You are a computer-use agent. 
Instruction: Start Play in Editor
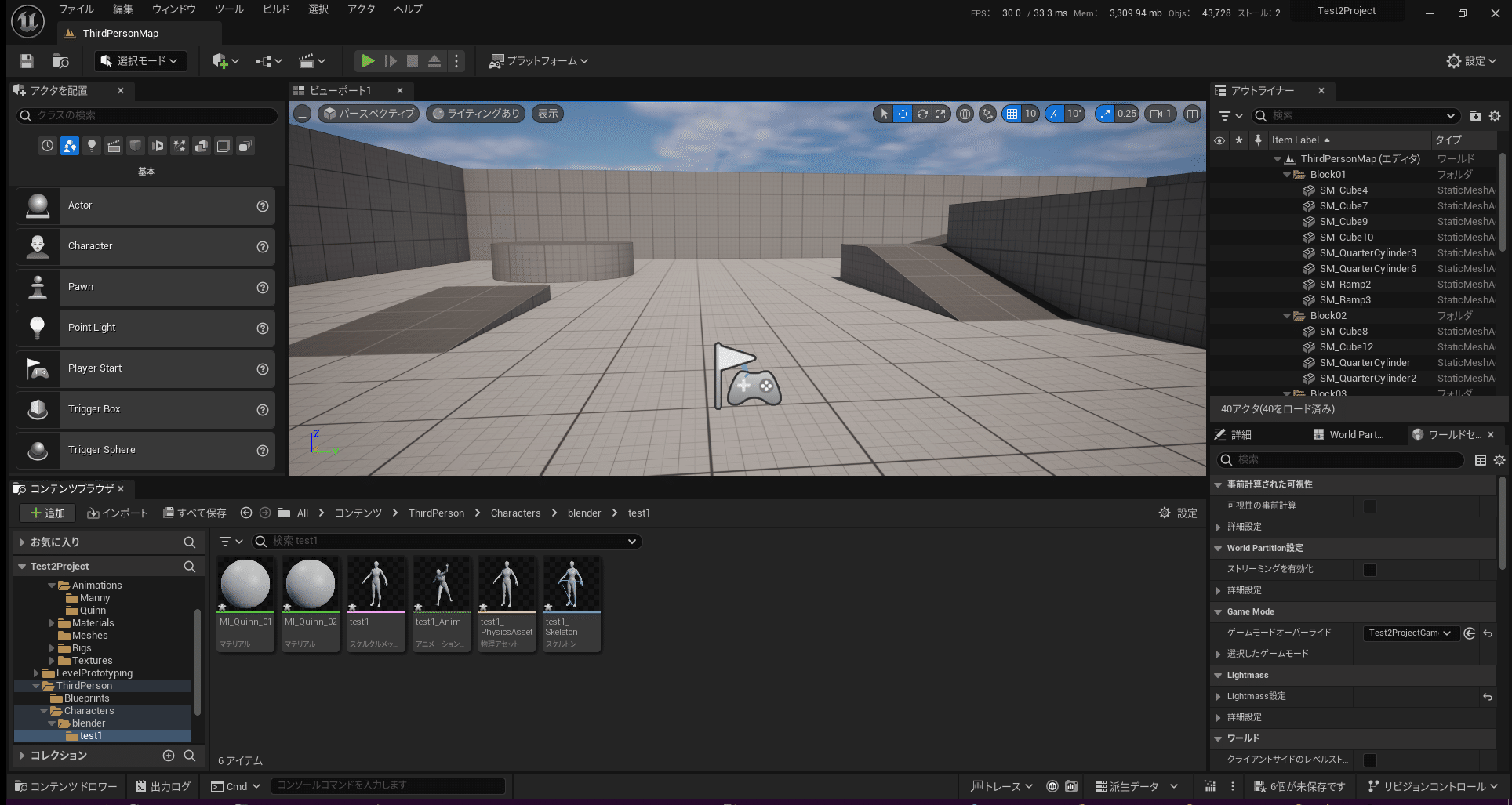point(367,61)
